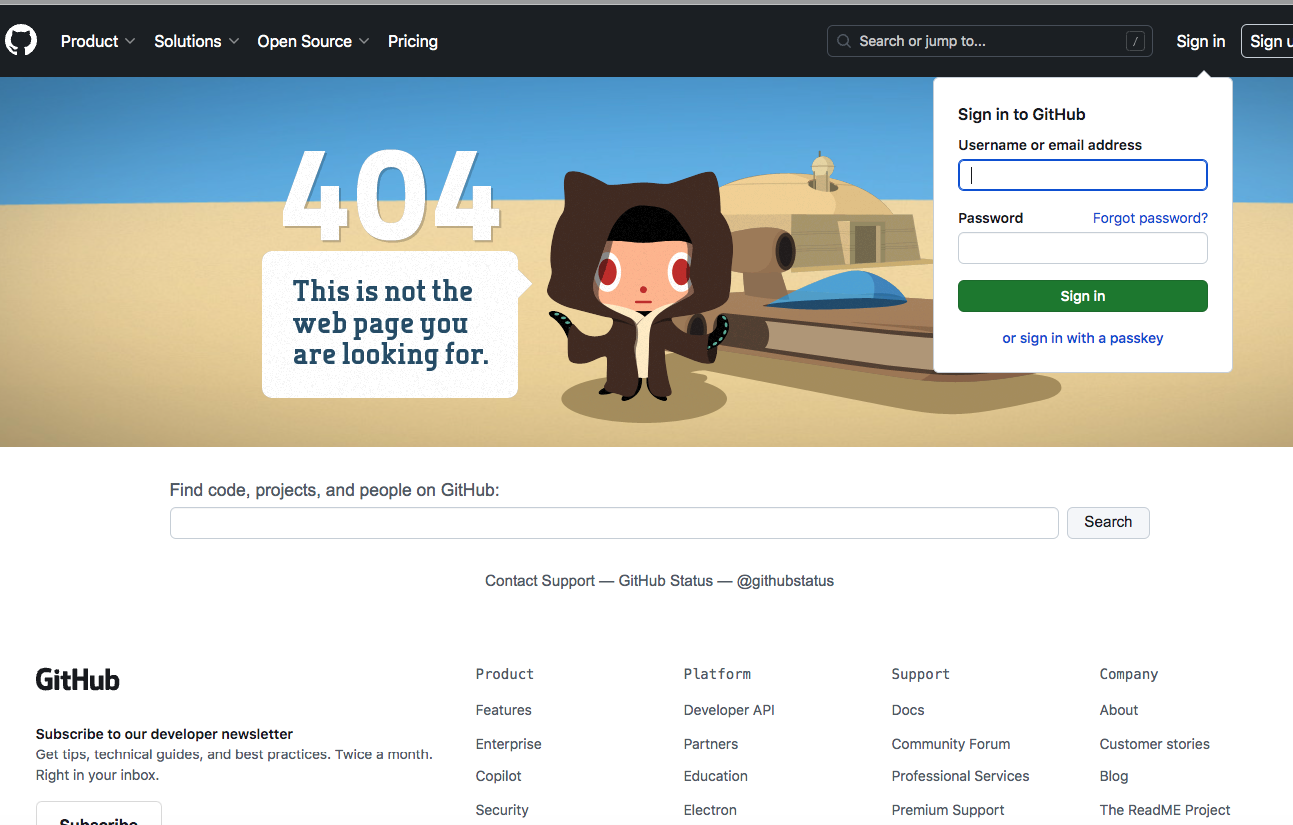The width and height of the screenshot is (1293, 825).
Task: Click 'Subscribe to our developer newsletter' text
Action: 164,734
